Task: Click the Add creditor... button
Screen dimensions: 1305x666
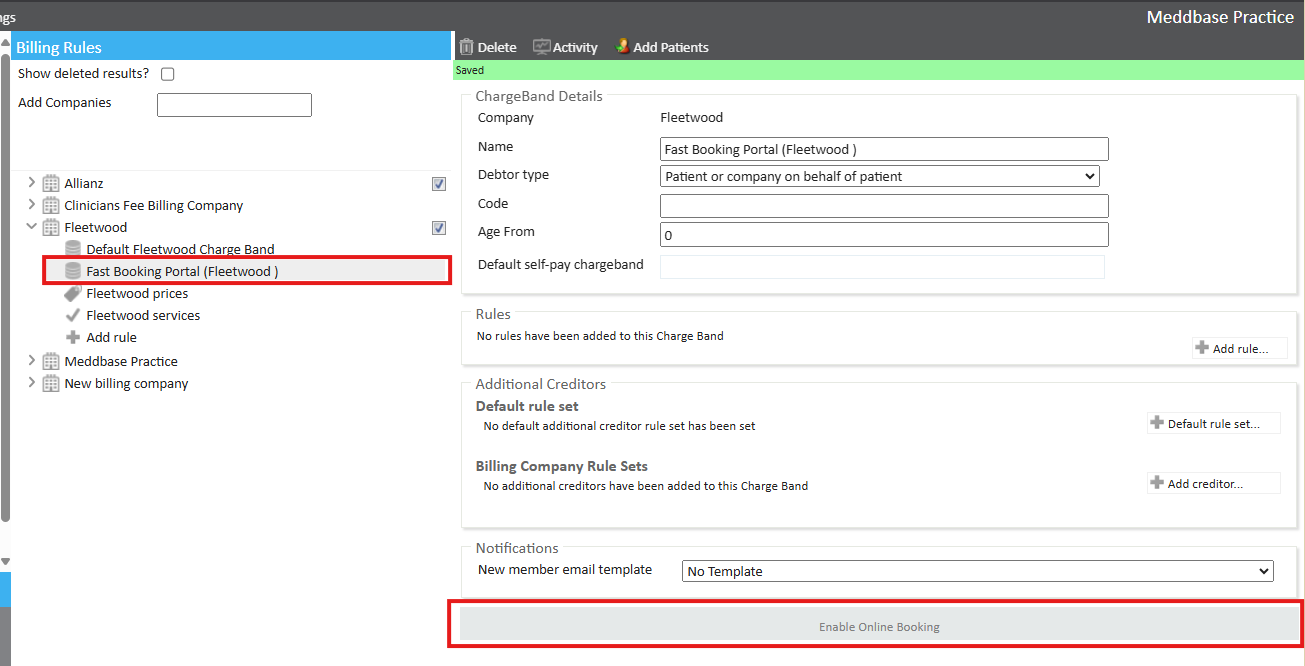Action: (x=1213, y=484)
